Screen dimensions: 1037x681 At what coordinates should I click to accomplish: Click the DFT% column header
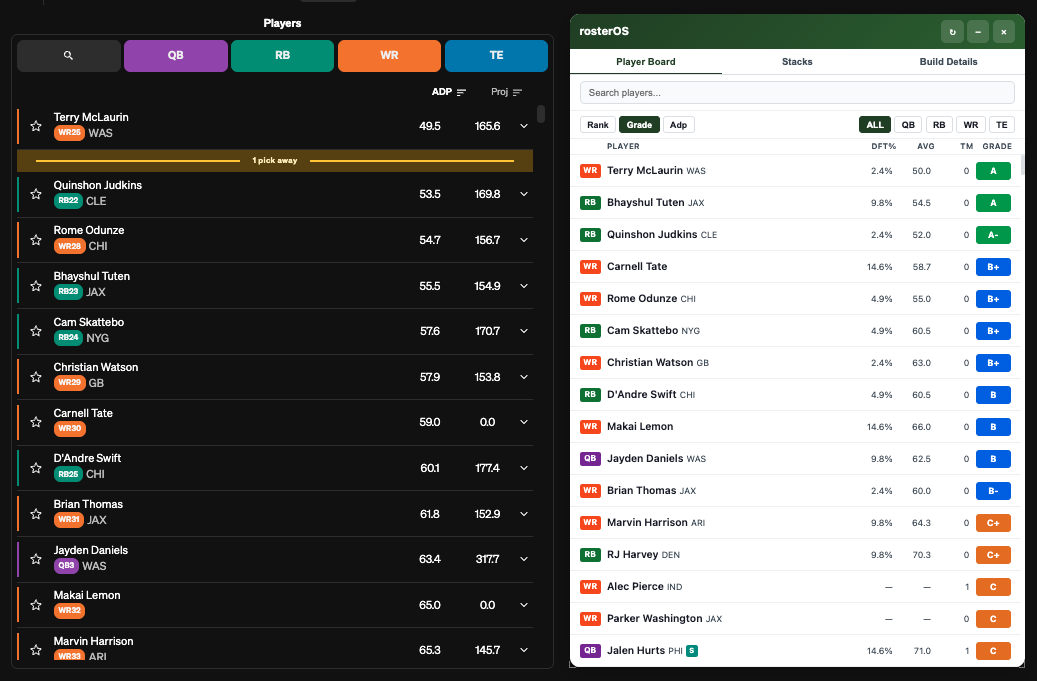[x=884, y=146]
